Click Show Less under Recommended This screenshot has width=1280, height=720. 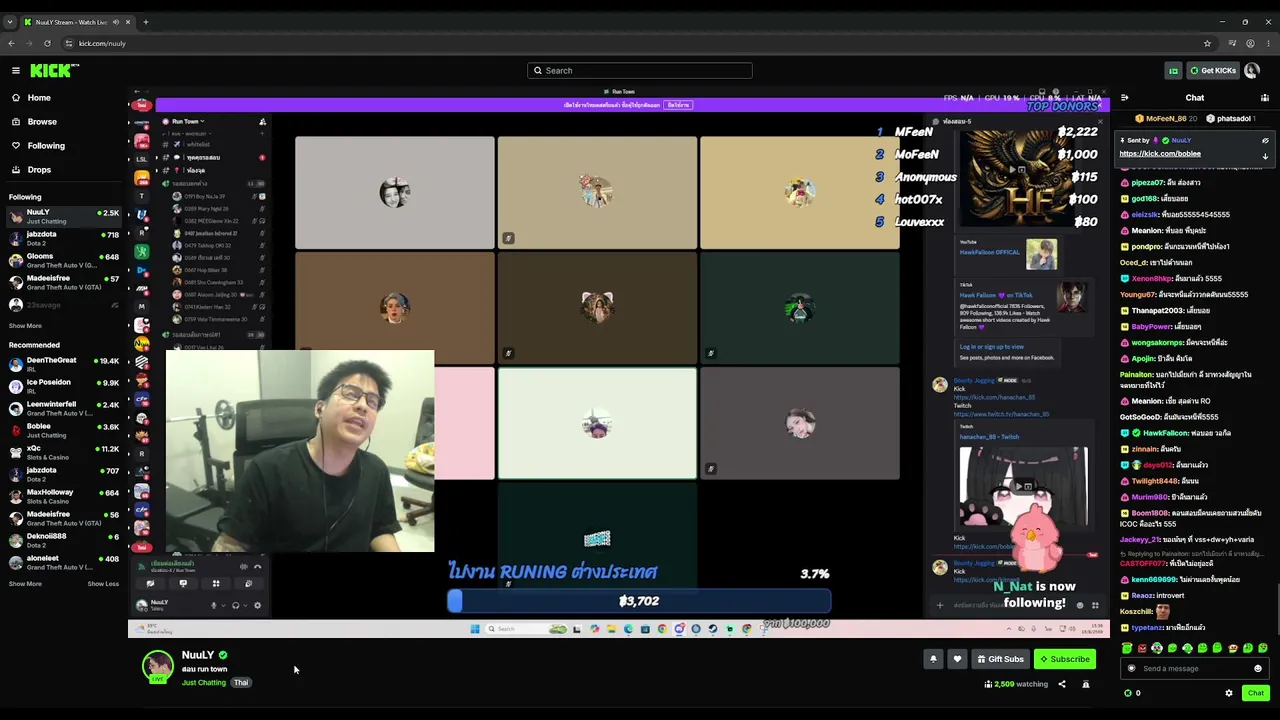pos(103,584)
